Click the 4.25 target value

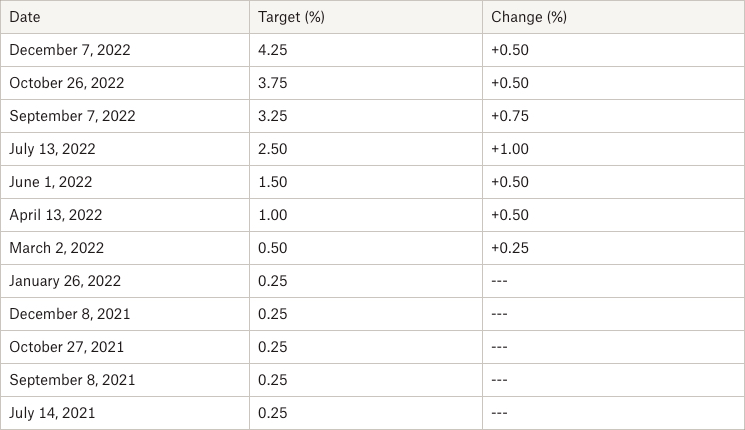[x=273, y=50]
